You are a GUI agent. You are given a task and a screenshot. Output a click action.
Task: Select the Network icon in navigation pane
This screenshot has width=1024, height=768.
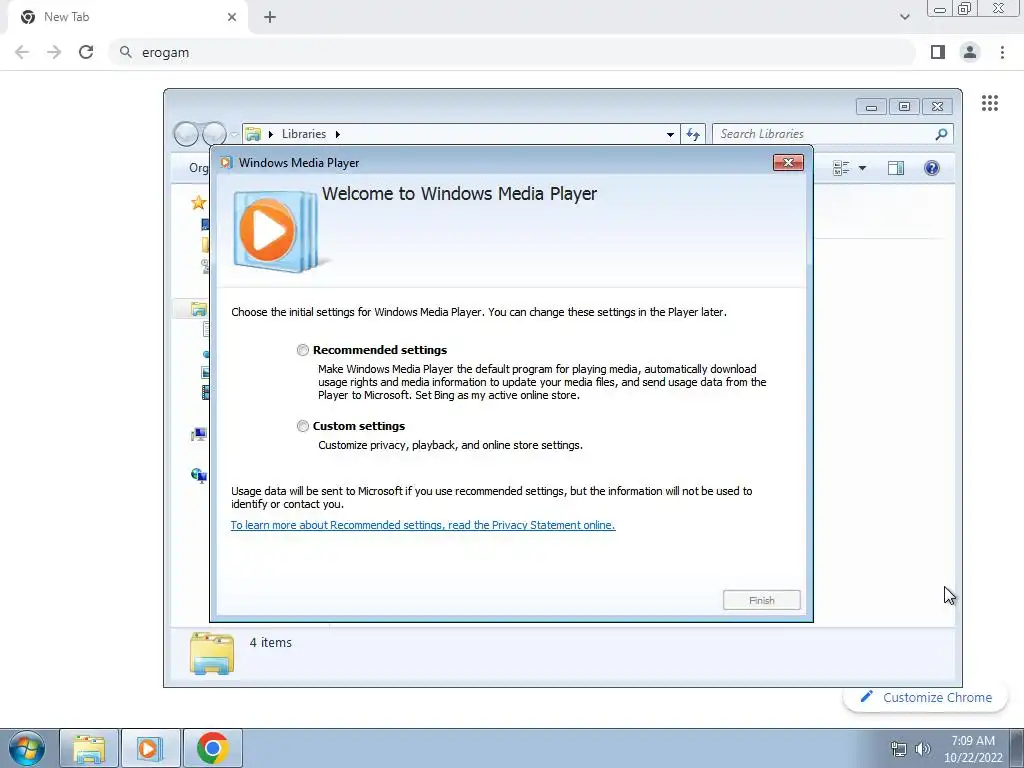(199, 475)
